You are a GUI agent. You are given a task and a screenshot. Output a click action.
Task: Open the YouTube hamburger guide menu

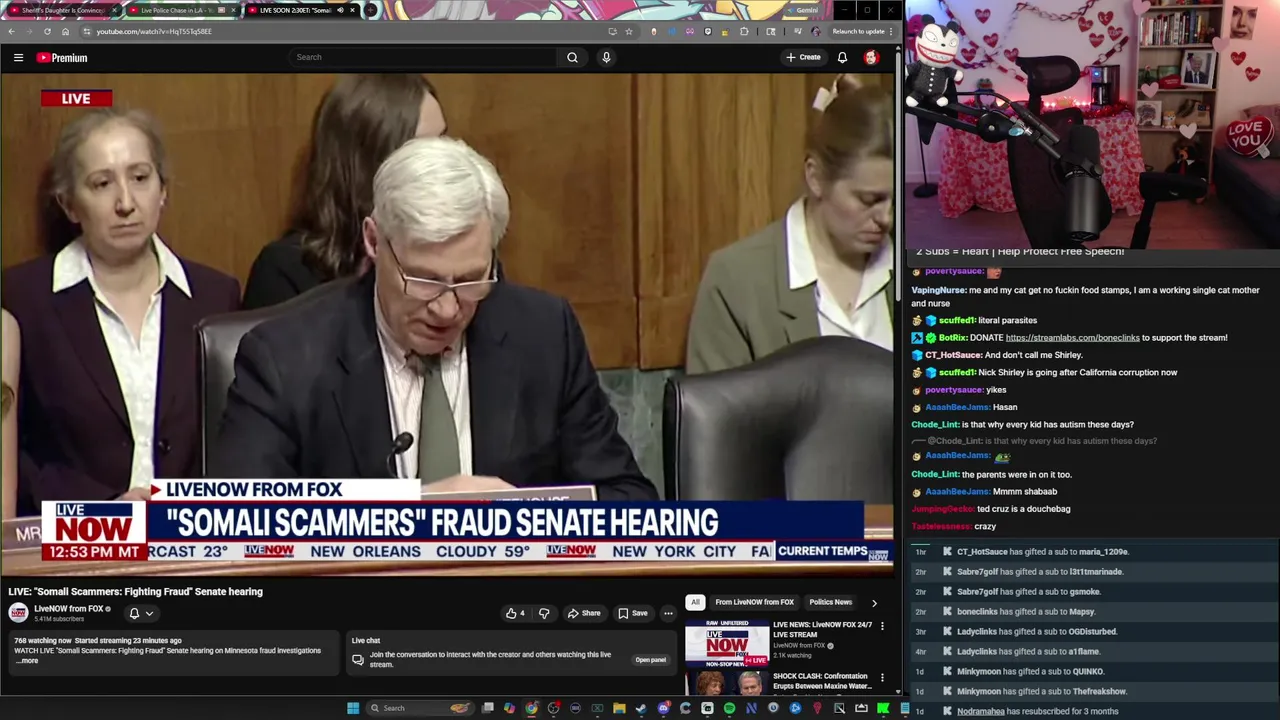(18, 58)
